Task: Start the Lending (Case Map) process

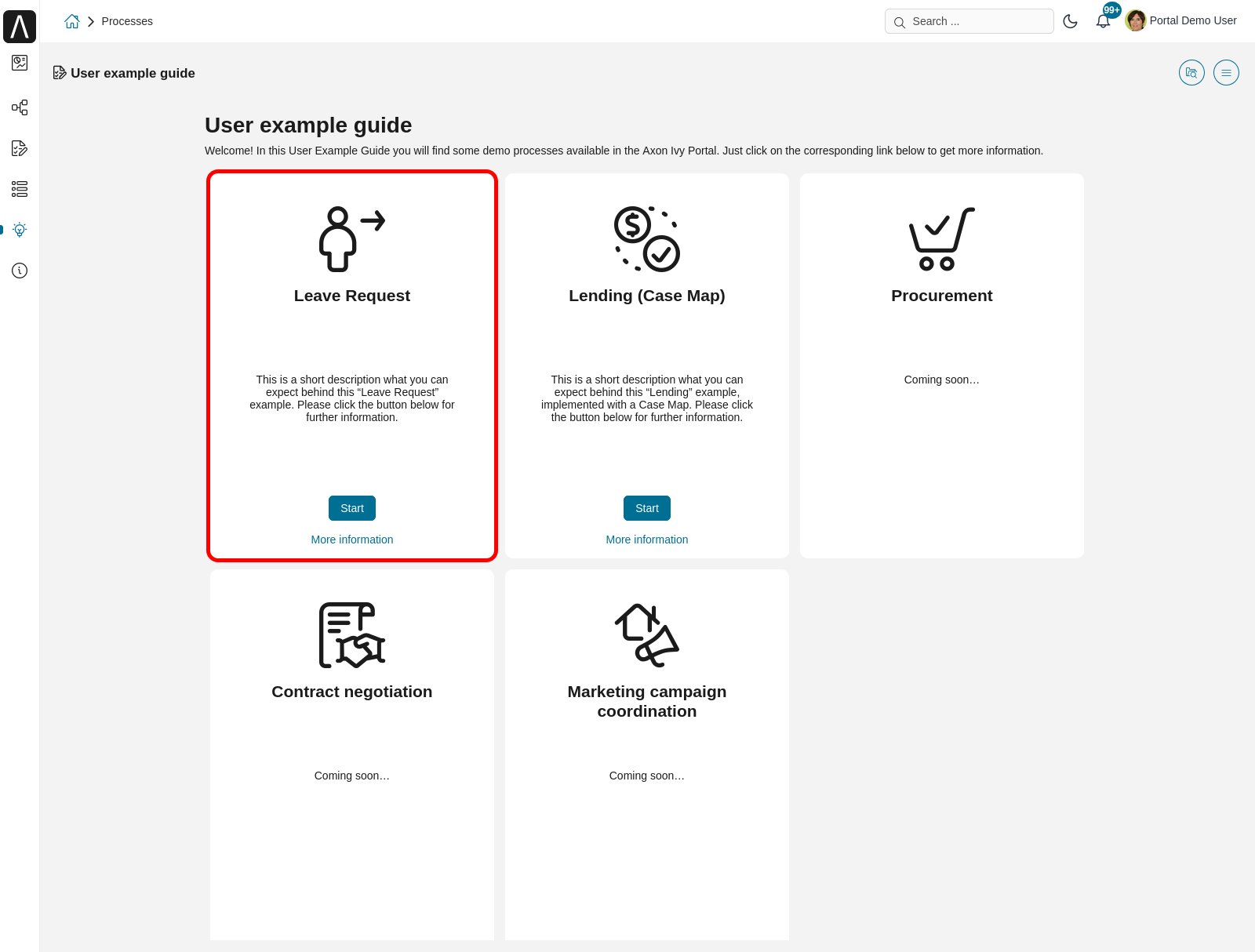Action: tap(646, 508)
